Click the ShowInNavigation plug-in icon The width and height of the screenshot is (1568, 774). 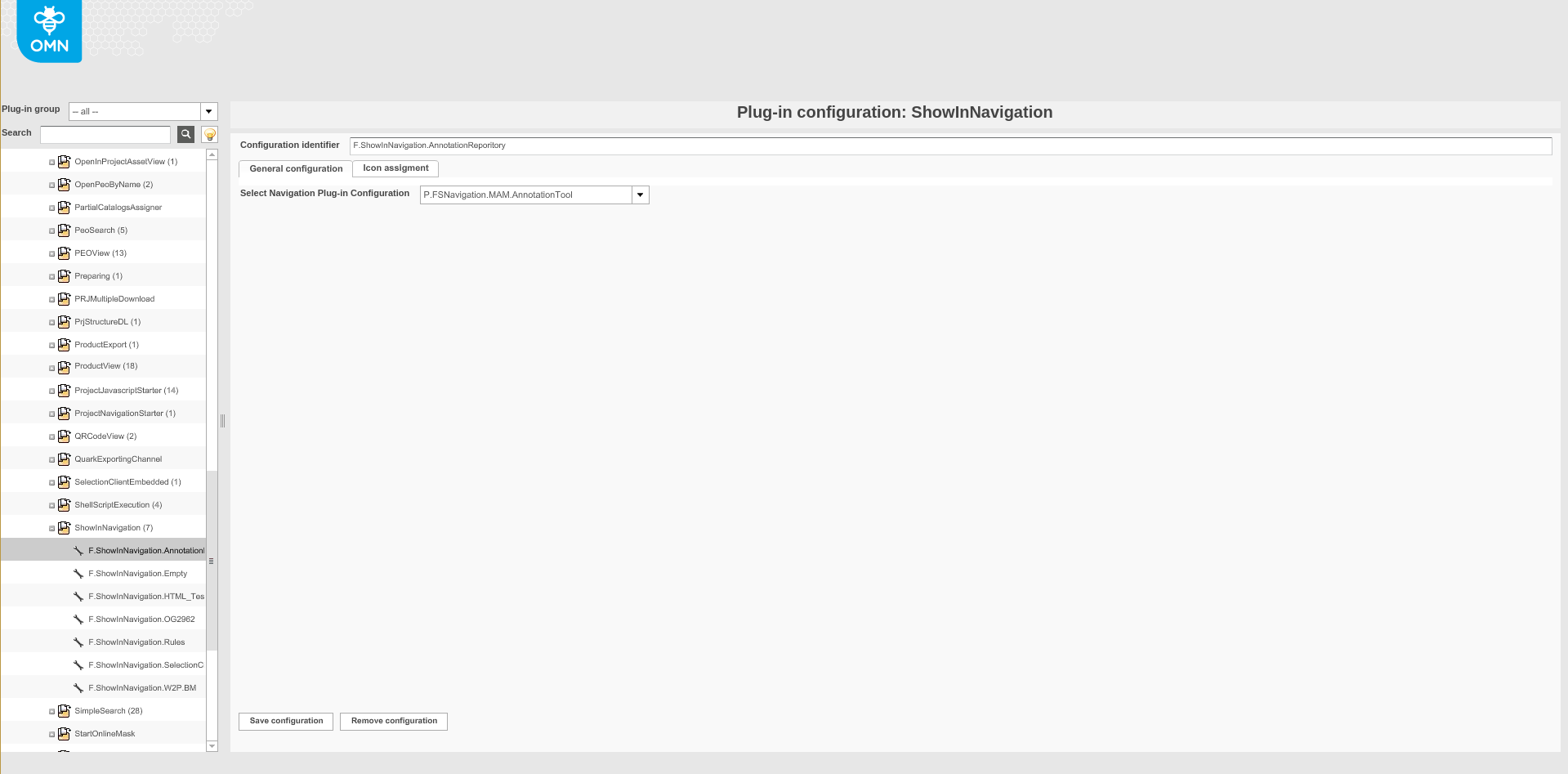click(x=64, y=528)
